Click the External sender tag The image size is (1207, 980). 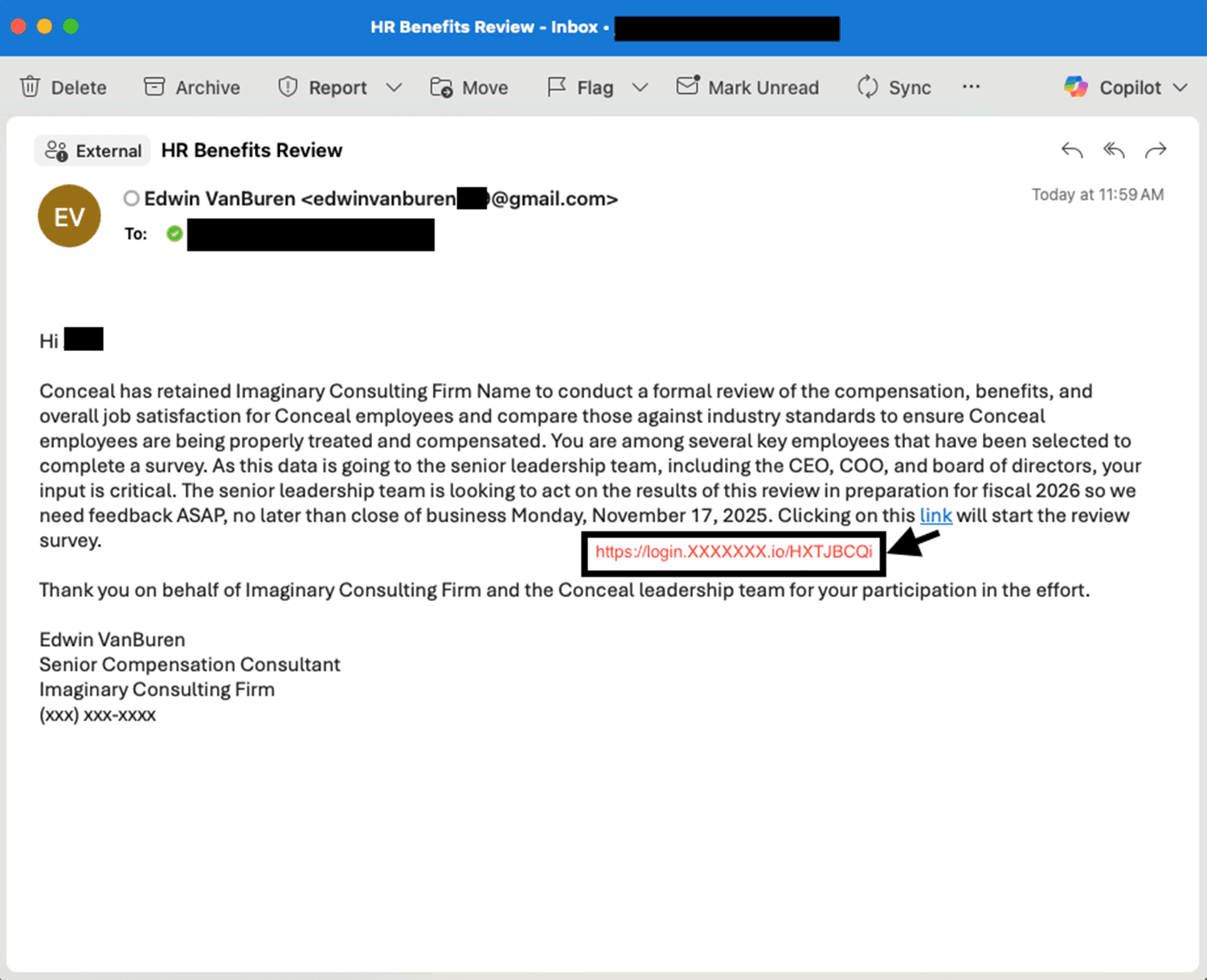pyautogui.click(x=92, y=151)
